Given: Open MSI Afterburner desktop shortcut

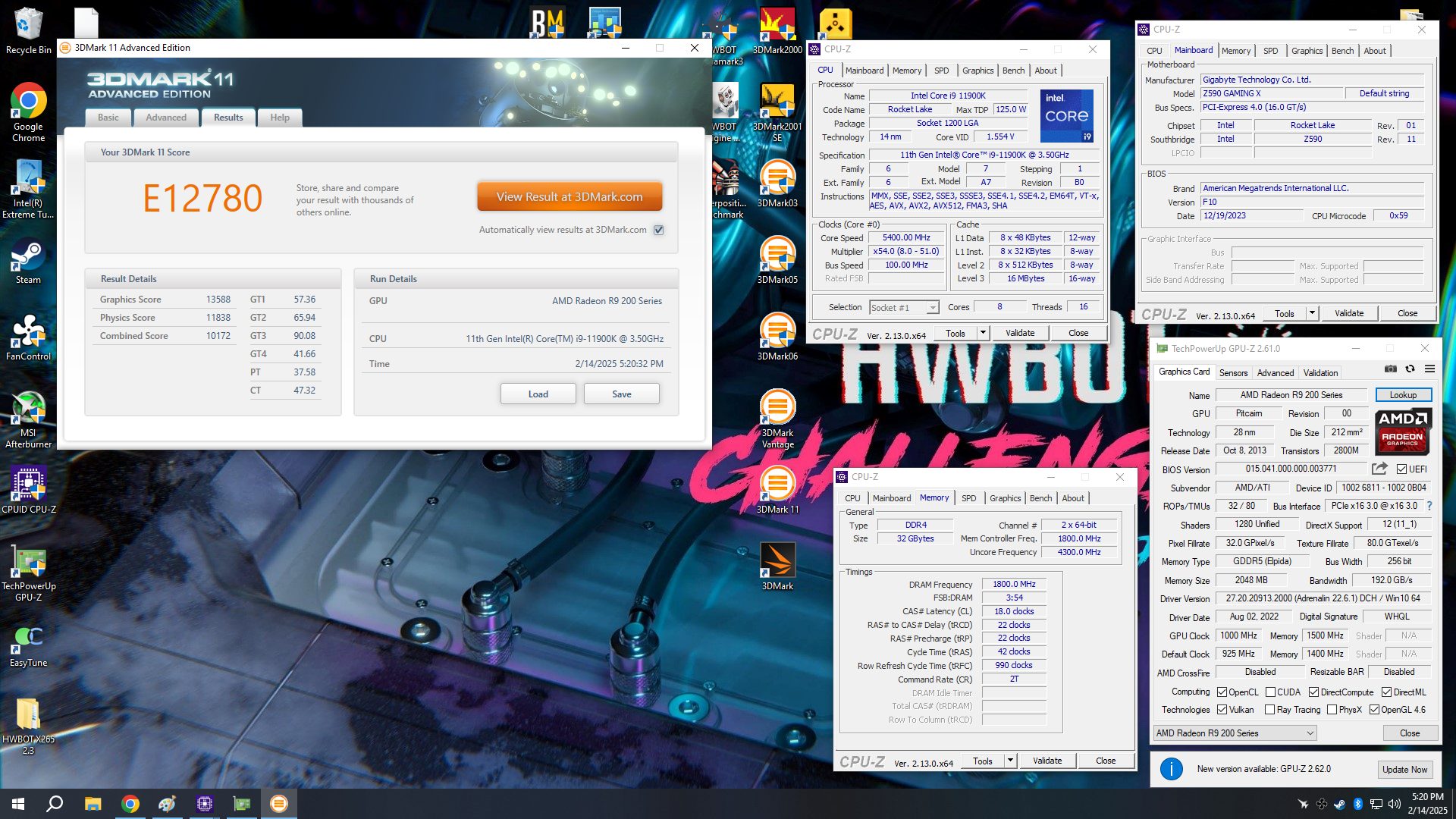Looking at the screenshot, I should tap(28, 419).
